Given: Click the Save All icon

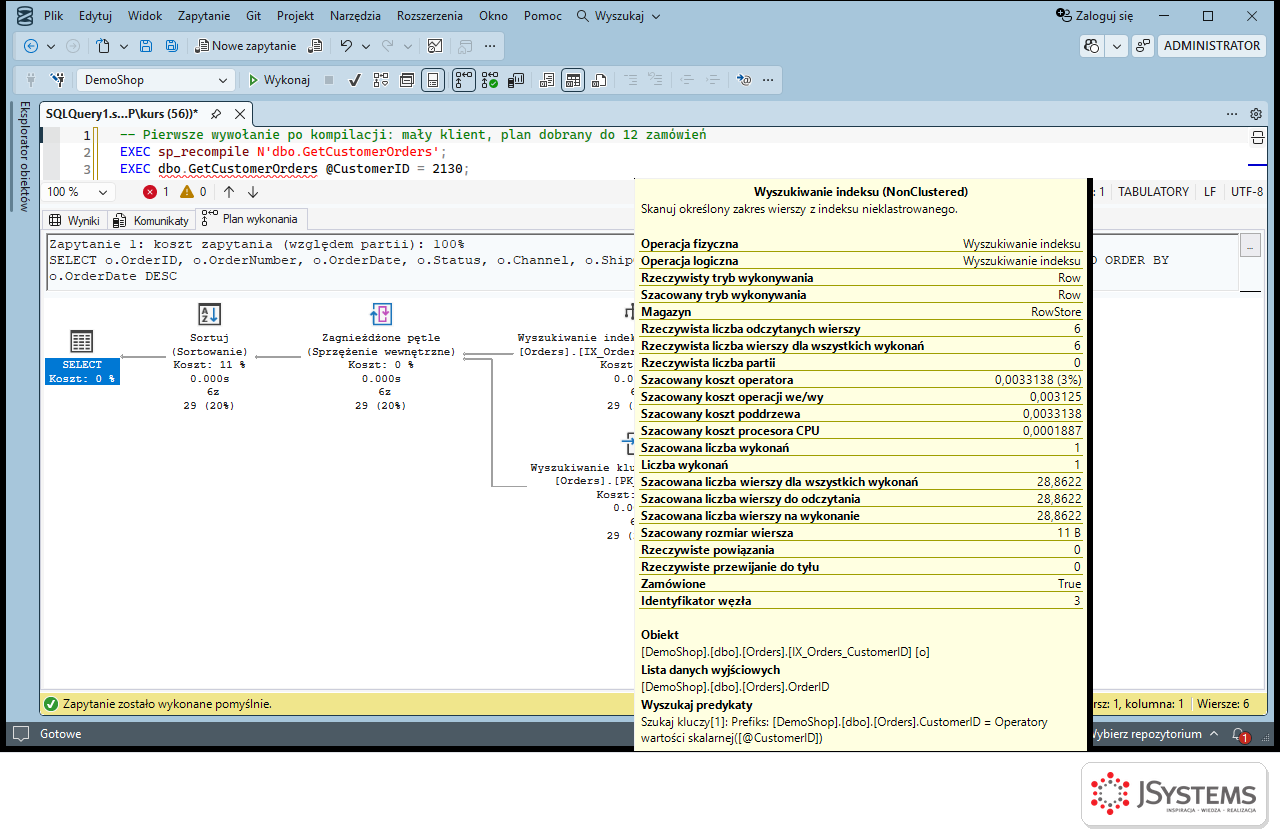Looking at the screenshot, I should point(172,46).
